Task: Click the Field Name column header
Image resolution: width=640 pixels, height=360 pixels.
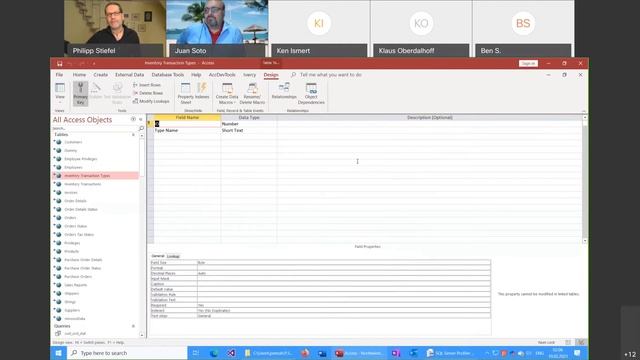Action: 187,118
